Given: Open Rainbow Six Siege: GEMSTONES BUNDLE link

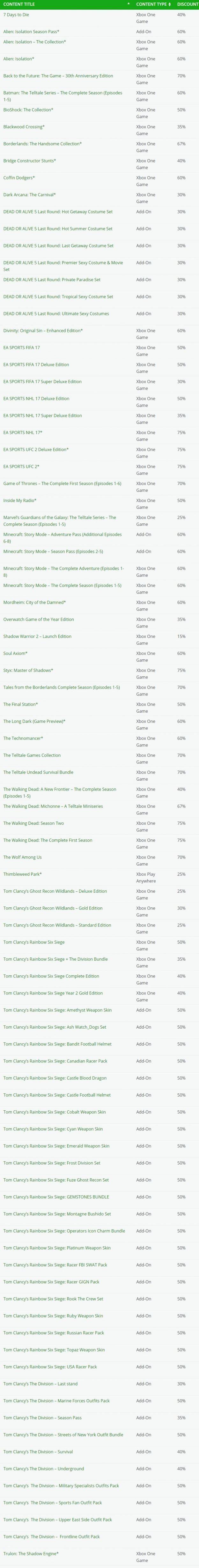Looking at the screenshot, I should (x=56, y=1197).
